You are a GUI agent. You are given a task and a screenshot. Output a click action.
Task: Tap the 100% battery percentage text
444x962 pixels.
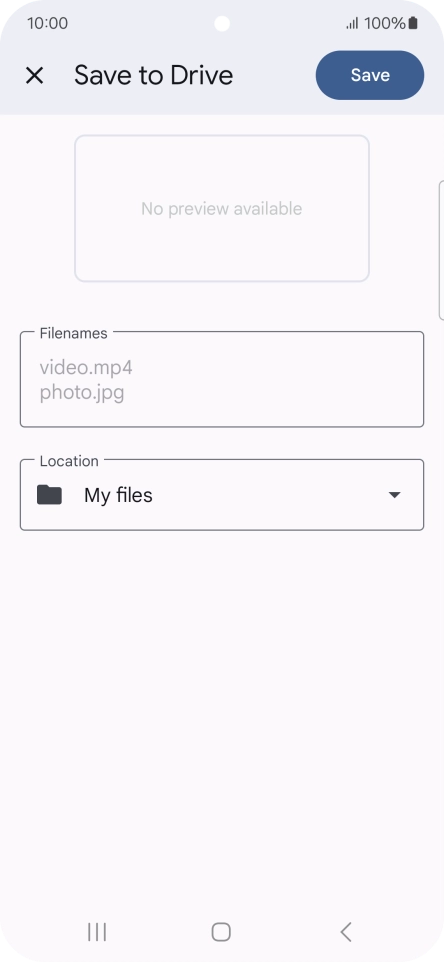click(x=385, y=23)
